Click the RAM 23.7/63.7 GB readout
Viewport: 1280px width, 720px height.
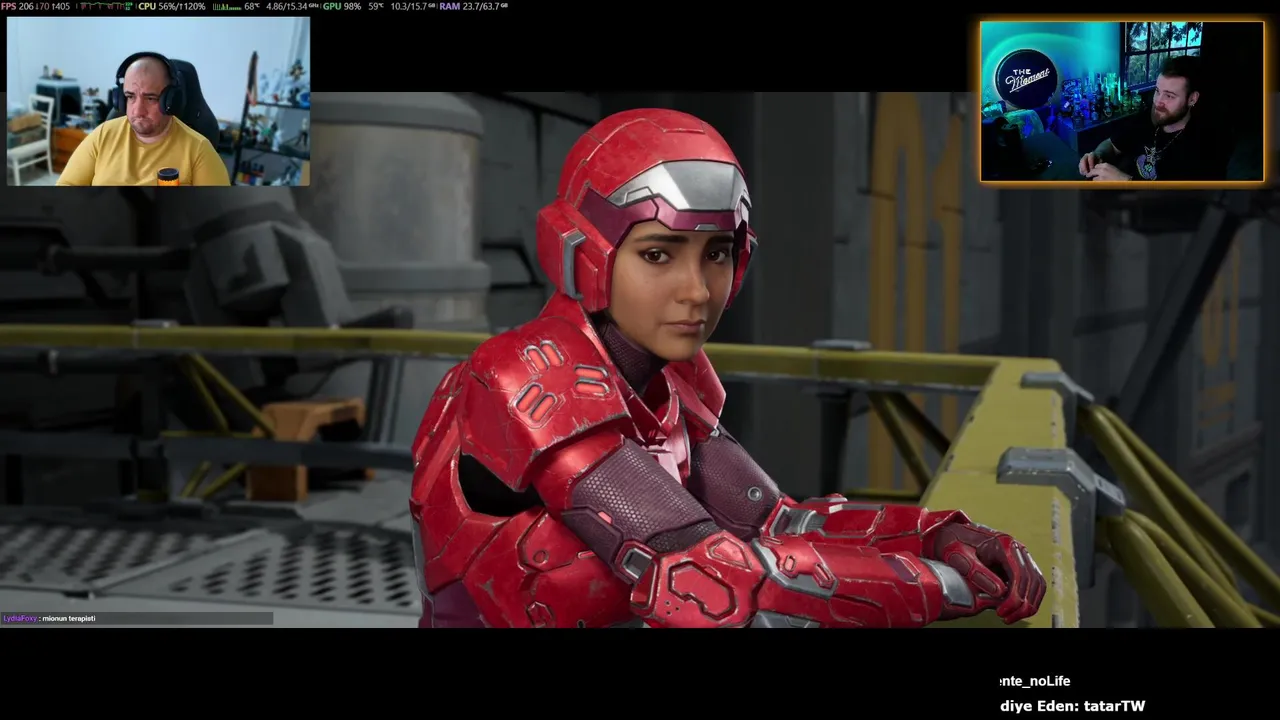[472, 6]
